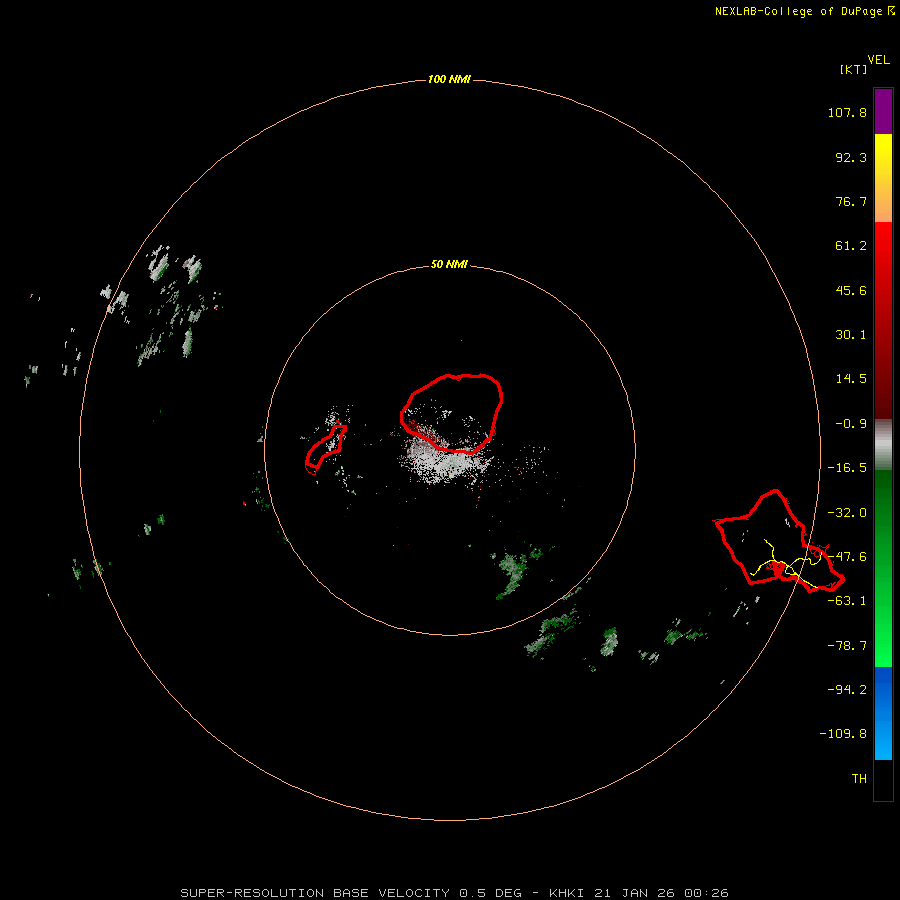The height and width of the screenshot is (900, 900).
Task: Click the TH threshold label
Action: tap(859, 779)
